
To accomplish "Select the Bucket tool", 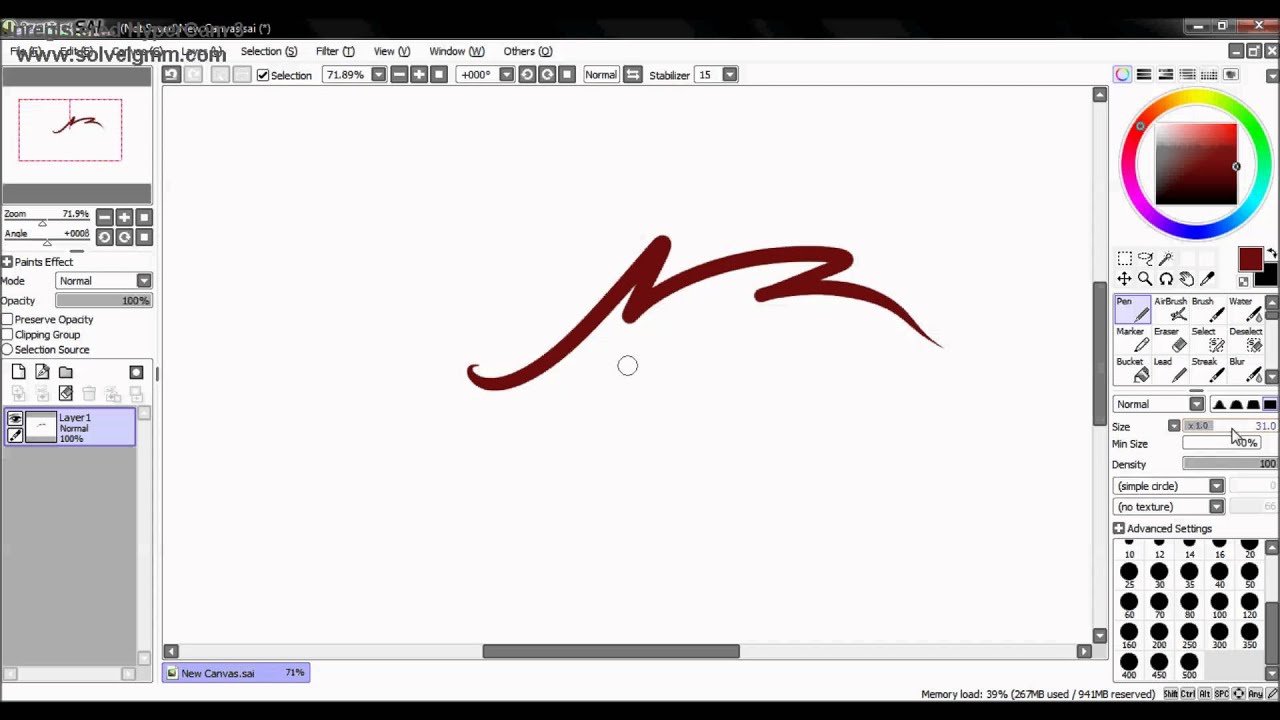I will tap(1132, 370).
